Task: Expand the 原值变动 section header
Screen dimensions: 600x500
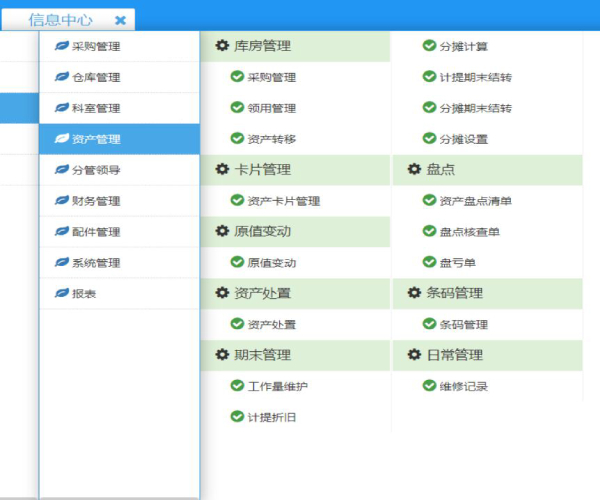Action: click(264, 232)
